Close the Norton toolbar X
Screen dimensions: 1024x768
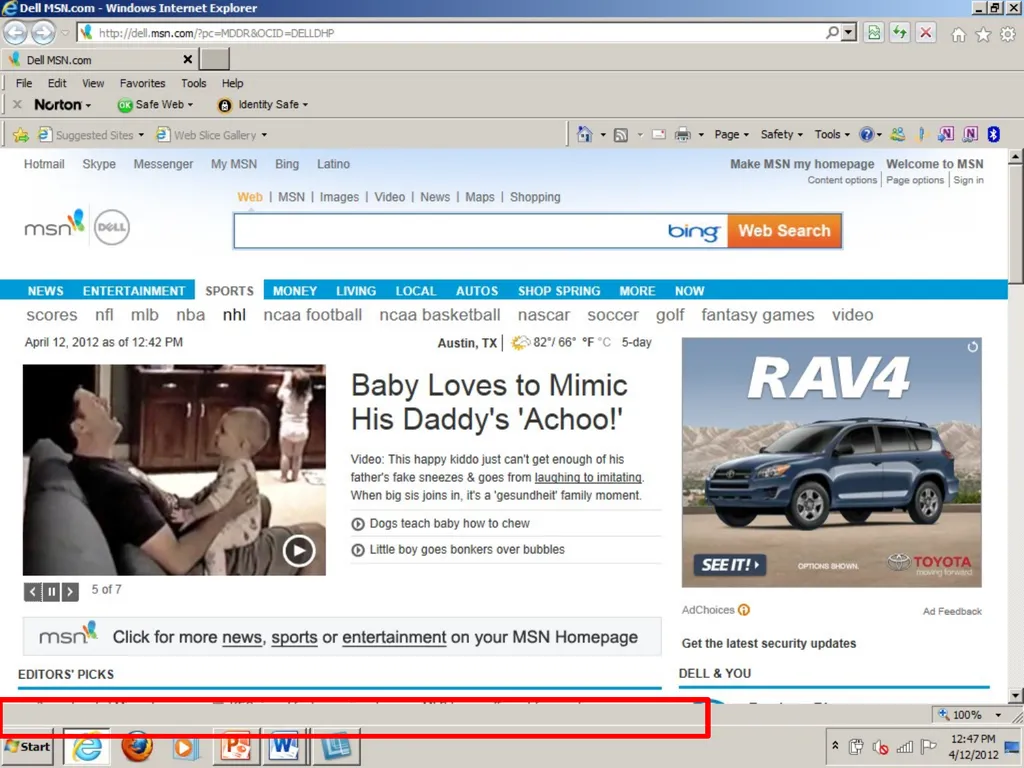click(18, 104)
